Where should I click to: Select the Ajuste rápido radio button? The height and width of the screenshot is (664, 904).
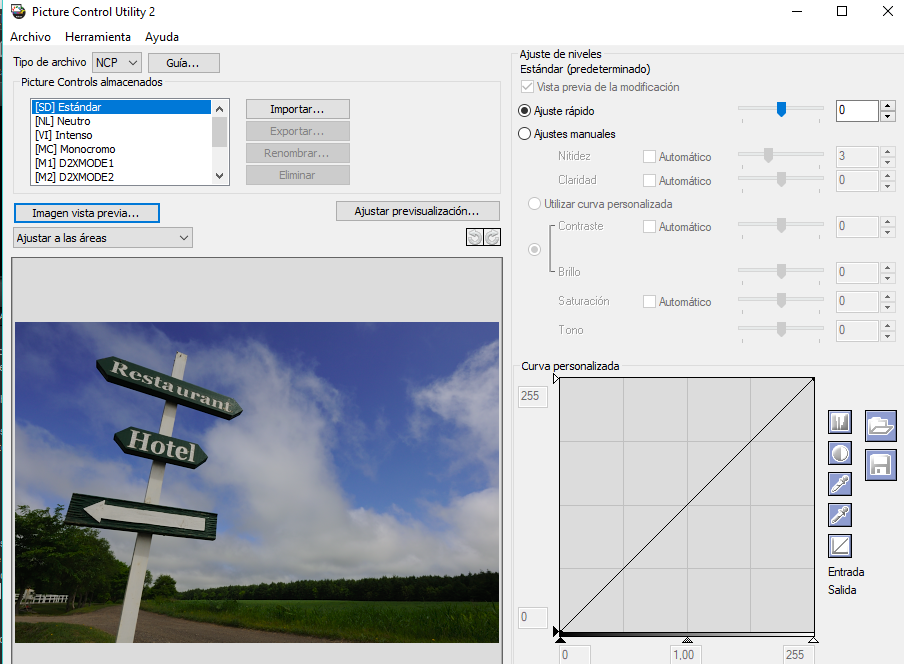(525, 111)
